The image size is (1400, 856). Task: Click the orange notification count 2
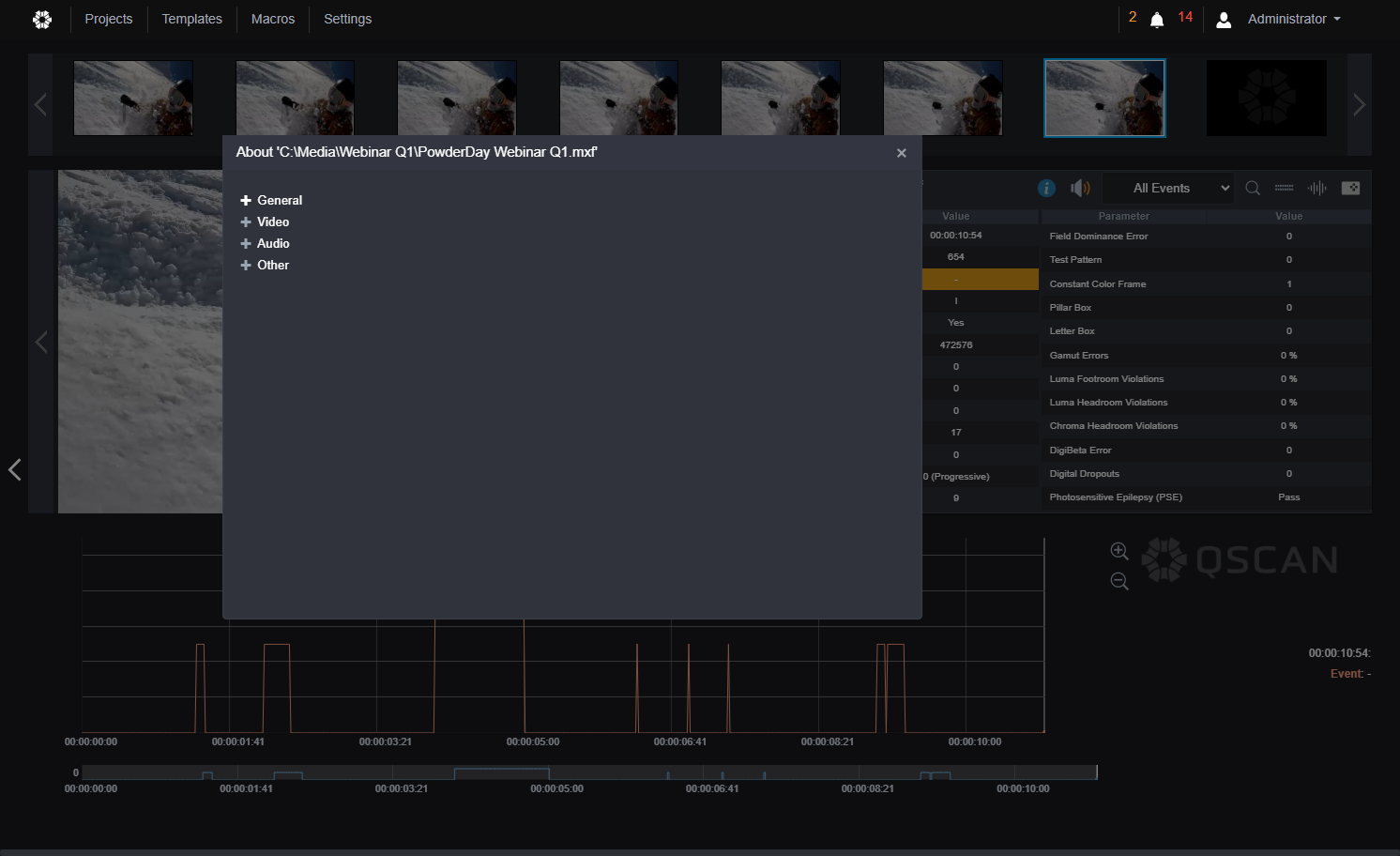coord(1133,18)
